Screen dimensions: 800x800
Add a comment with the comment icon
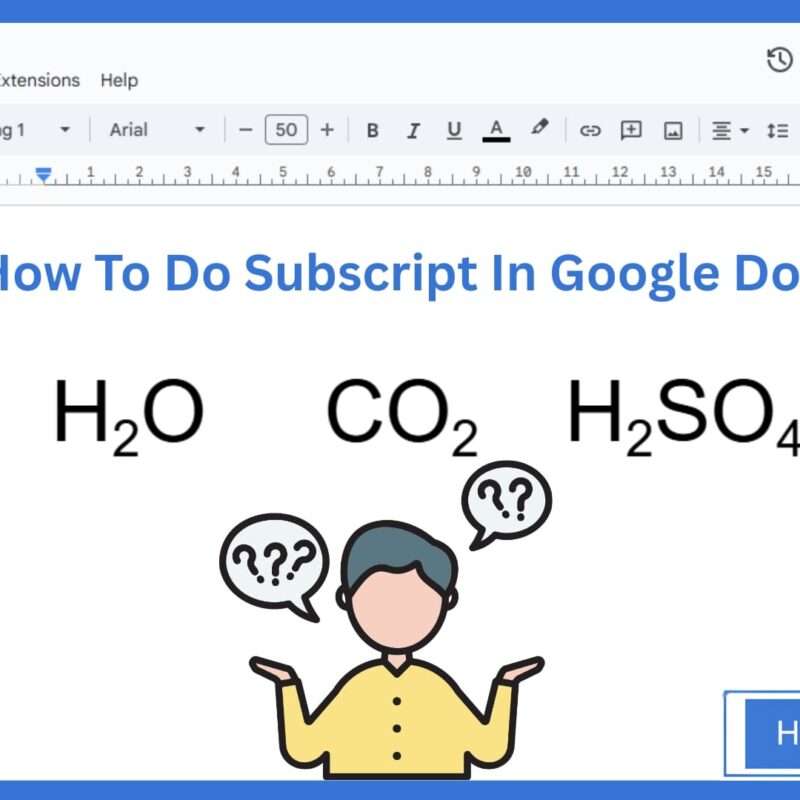tap(631, 131)
